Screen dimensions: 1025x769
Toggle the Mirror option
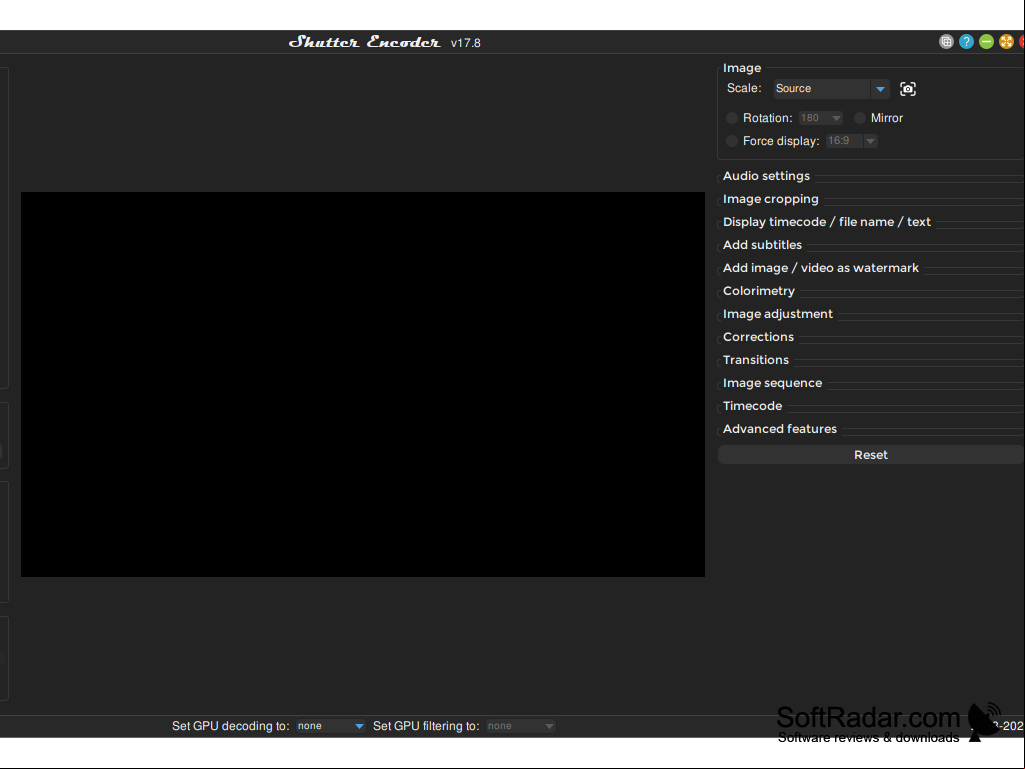pyautogui.click(x=860, y=118)
